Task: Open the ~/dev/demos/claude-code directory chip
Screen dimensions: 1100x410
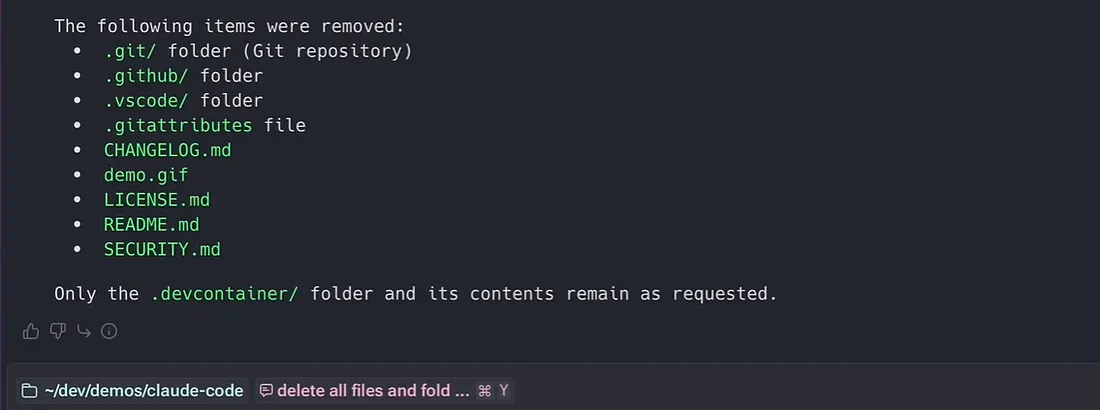Action: [x=133, y=391]
